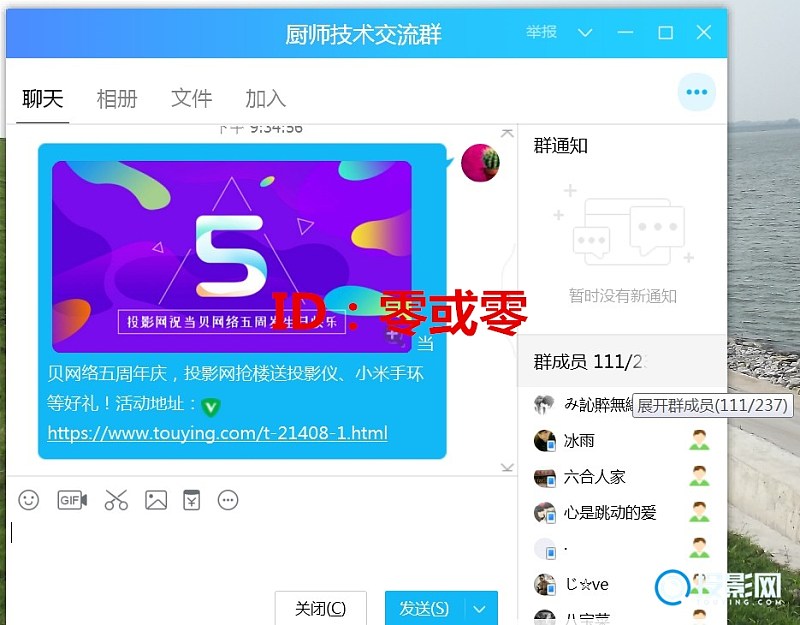Send a picture using the image icon
The width and height of the screenshot is (800, 625).
pyautogui.click(x=156, y=500)
